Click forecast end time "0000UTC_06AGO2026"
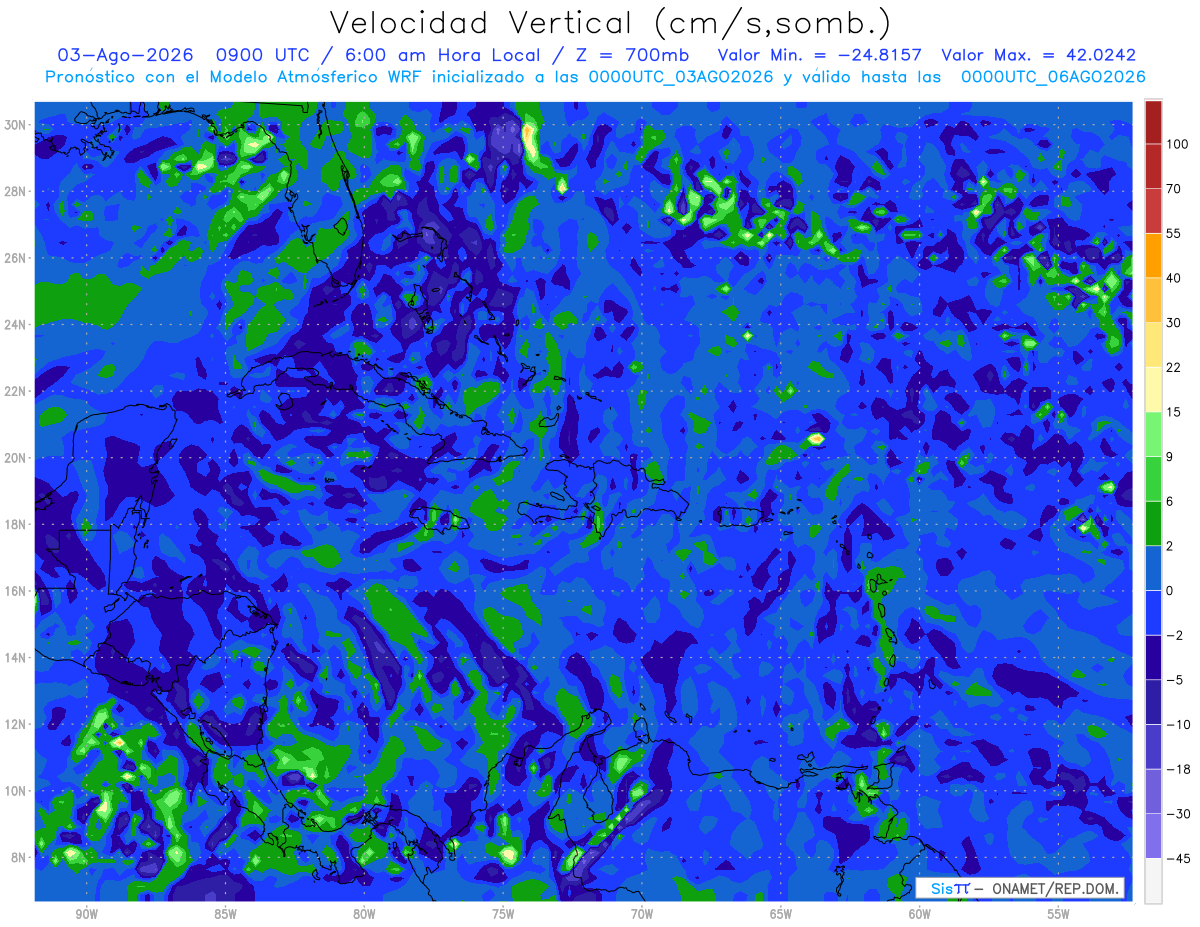This screenshot has height=927, width=1200. [x=1053, y=77]
